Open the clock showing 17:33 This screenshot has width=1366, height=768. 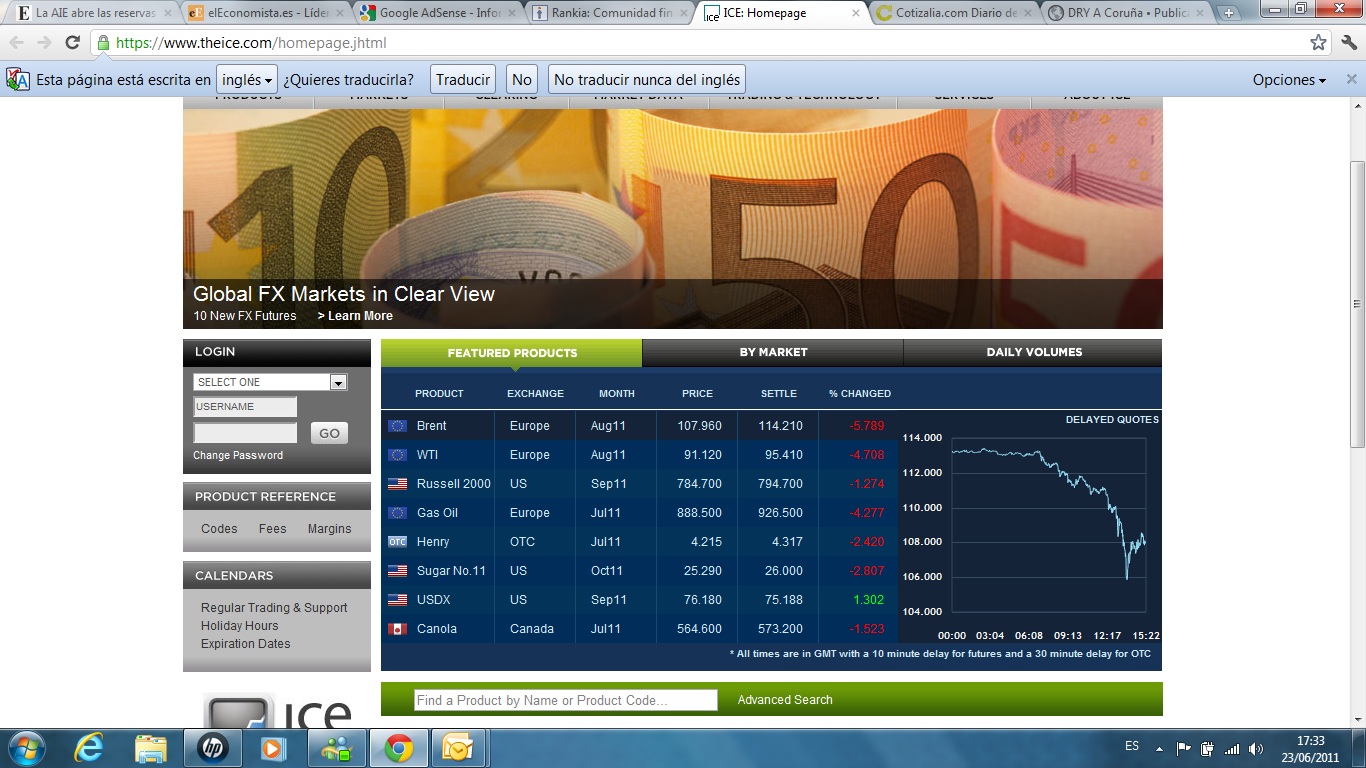point(1310,749)
